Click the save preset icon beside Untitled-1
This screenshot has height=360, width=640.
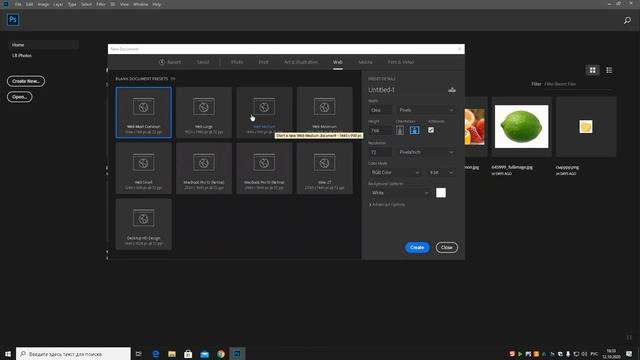(x=452, y=89)
